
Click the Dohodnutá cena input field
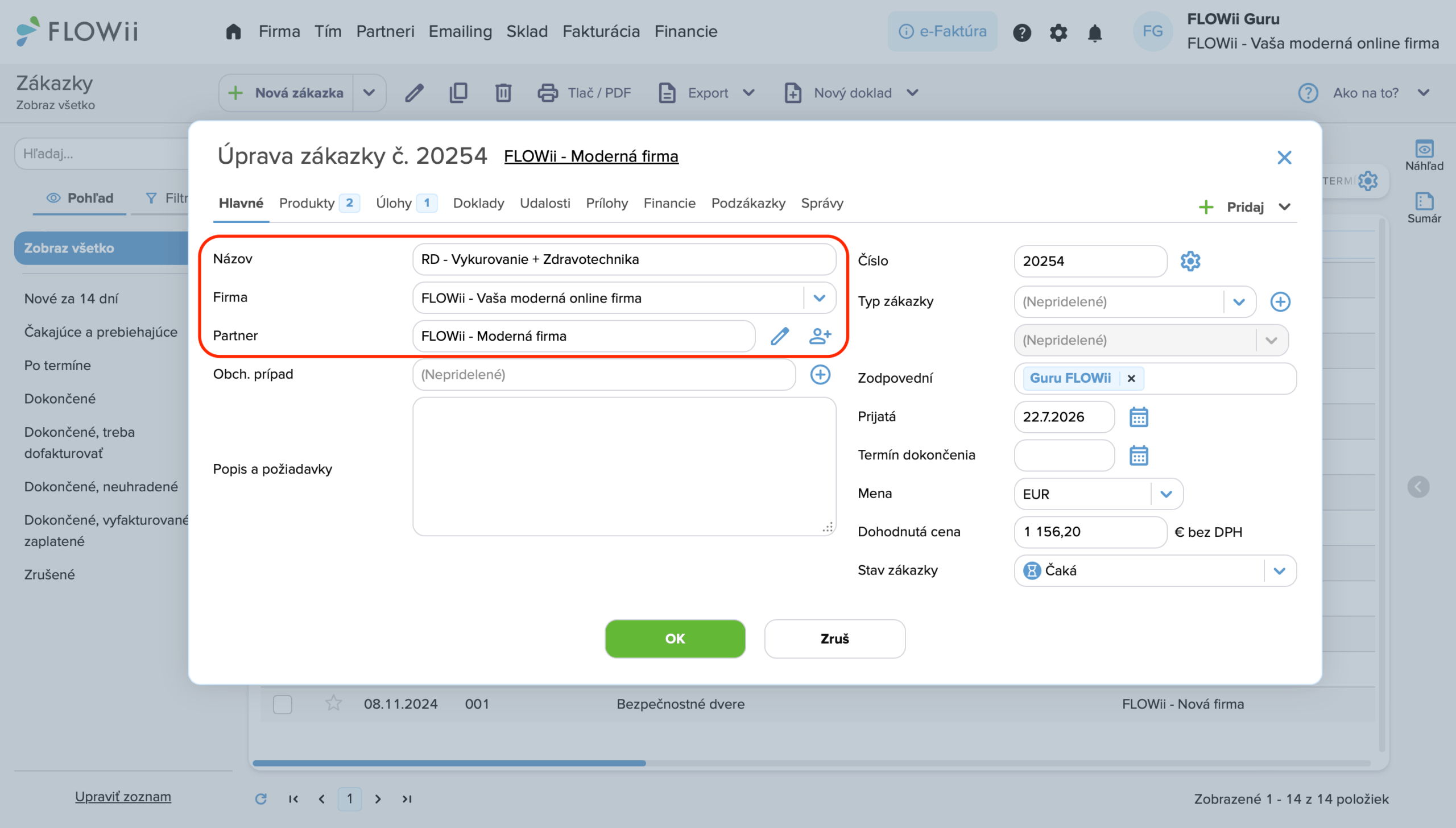[x=1090, y=532]
